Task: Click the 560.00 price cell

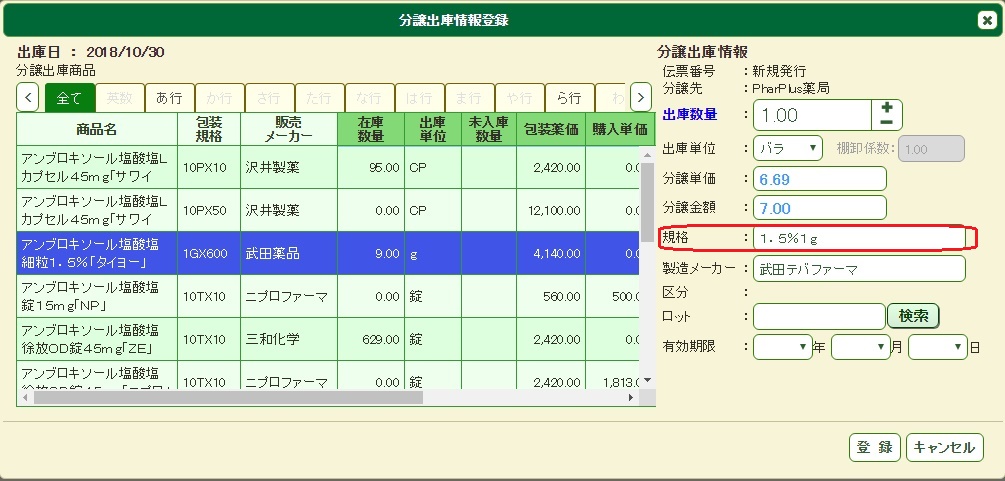Action: pyautogui.click(x=551, y=296)
